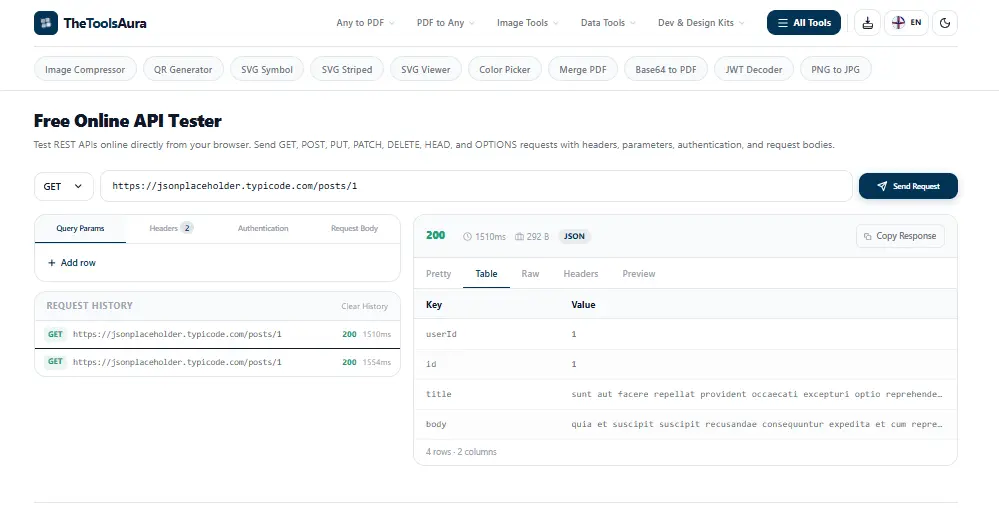
Task: Click the 1510ms response time
Action: point(484,236)
